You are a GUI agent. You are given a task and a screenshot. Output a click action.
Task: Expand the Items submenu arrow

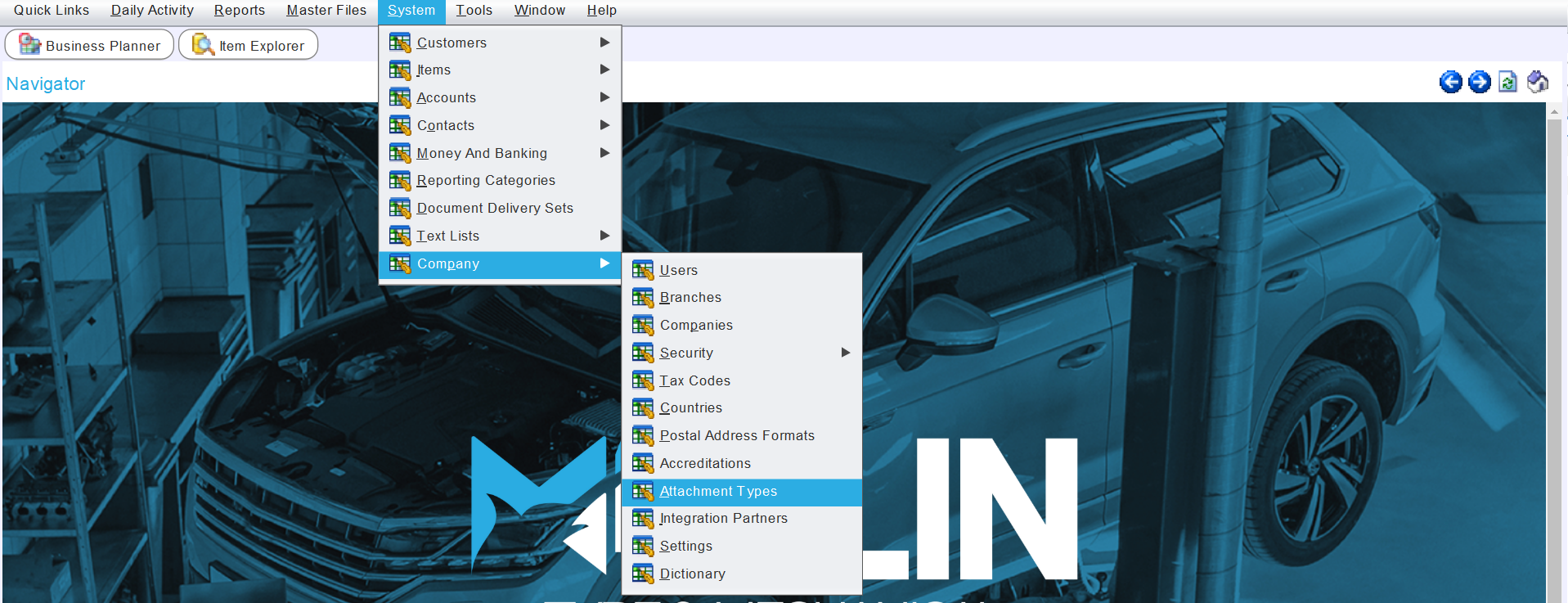604,70
